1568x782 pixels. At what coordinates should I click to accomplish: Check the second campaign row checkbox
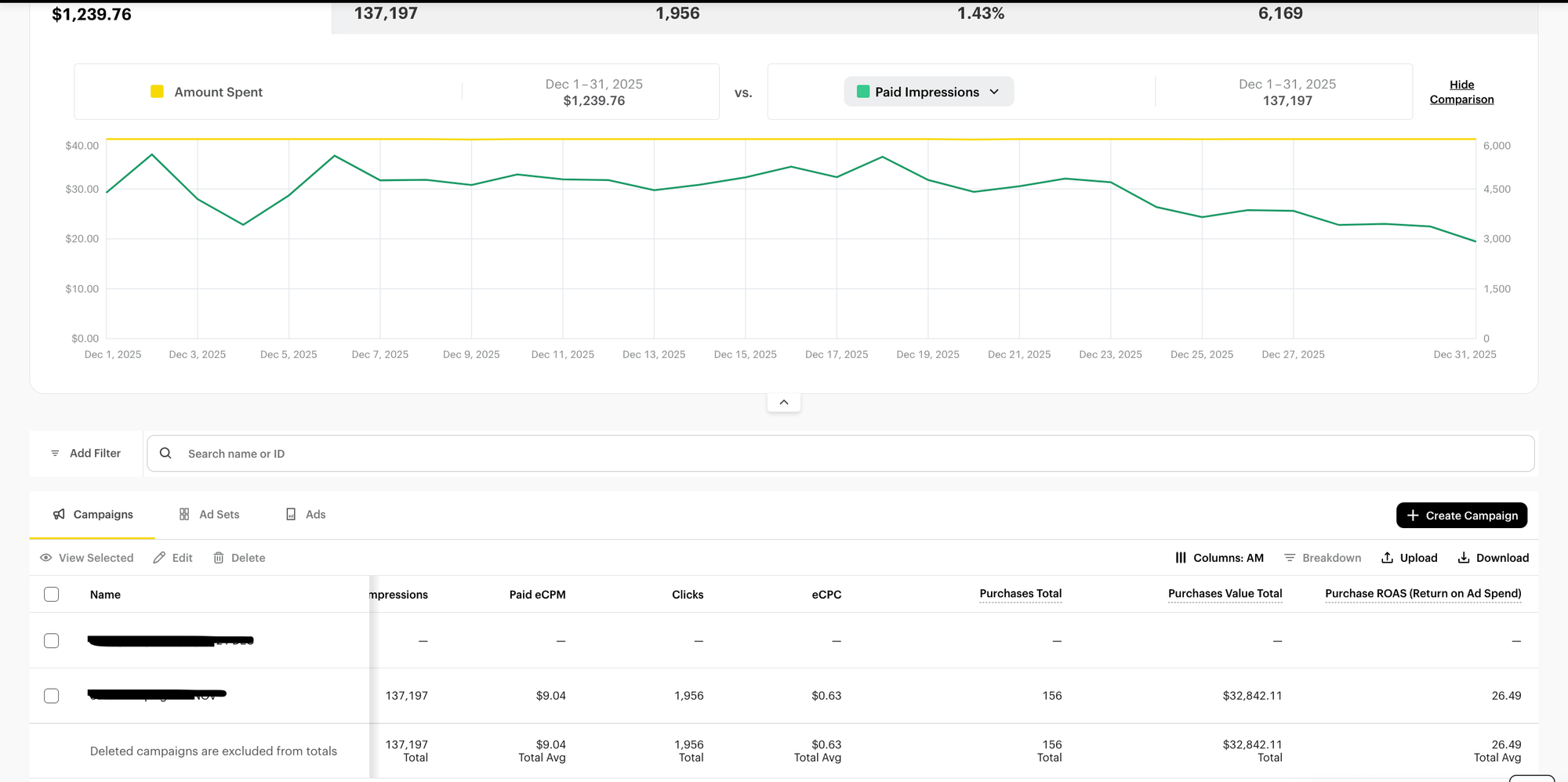52,696
